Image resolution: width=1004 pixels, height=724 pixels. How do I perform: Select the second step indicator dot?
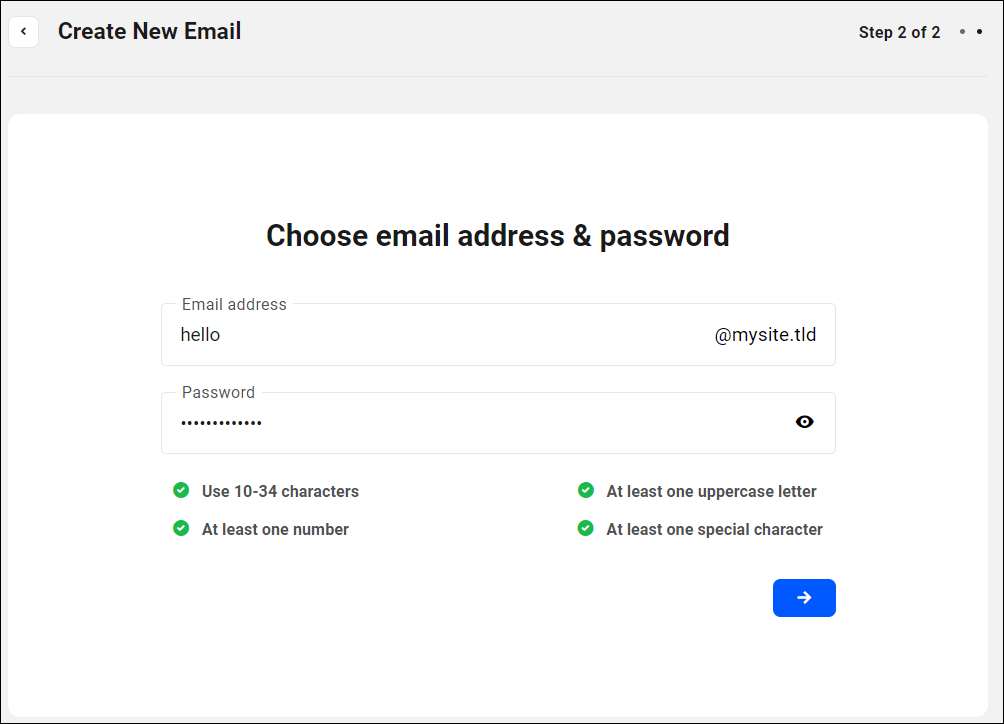point(977,32)
